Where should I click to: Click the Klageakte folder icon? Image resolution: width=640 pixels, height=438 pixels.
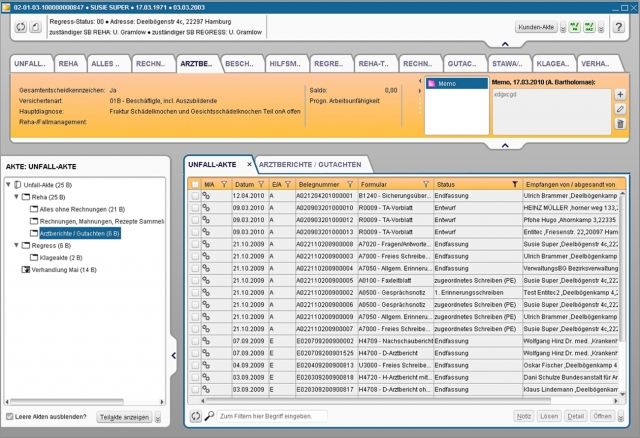click(x=34, y=258)
